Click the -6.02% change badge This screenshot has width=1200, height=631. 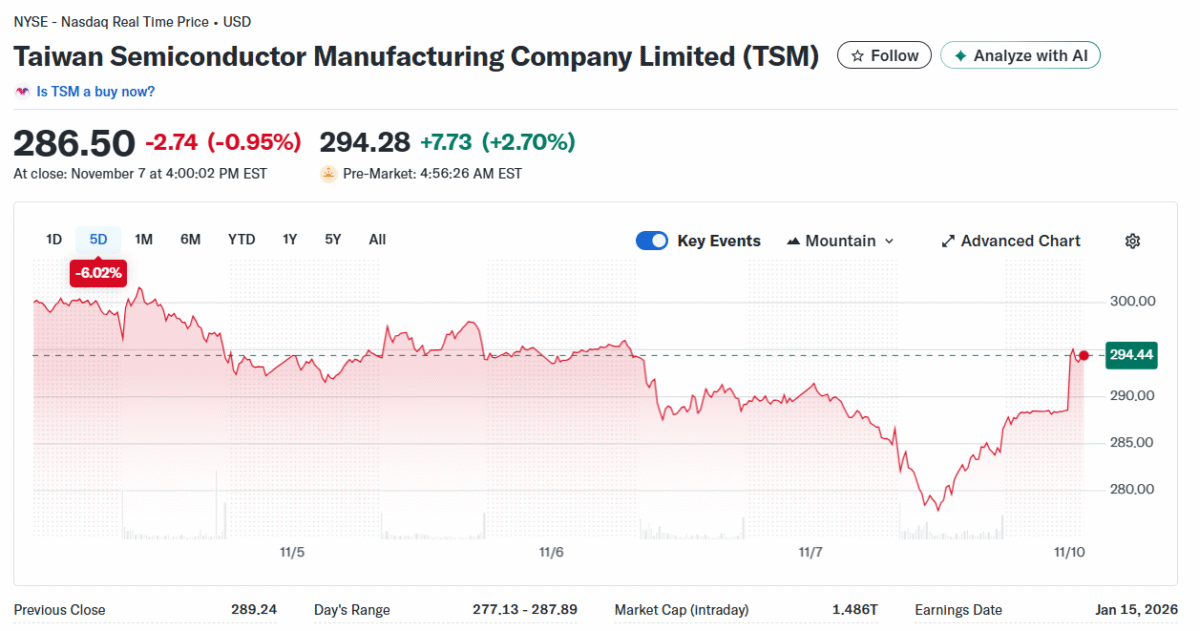pyautogui.click(x=98, y=272)
